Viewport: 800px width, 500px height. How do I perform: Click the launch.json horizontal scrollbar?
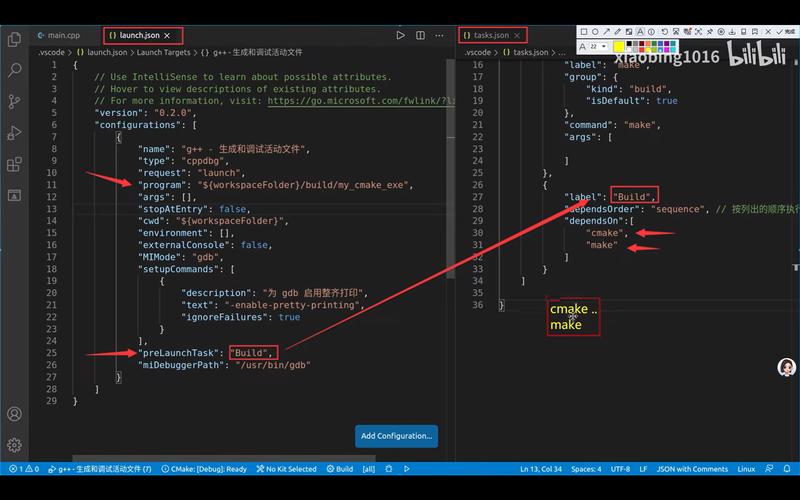pyautogui.click(x=223, y=458)
